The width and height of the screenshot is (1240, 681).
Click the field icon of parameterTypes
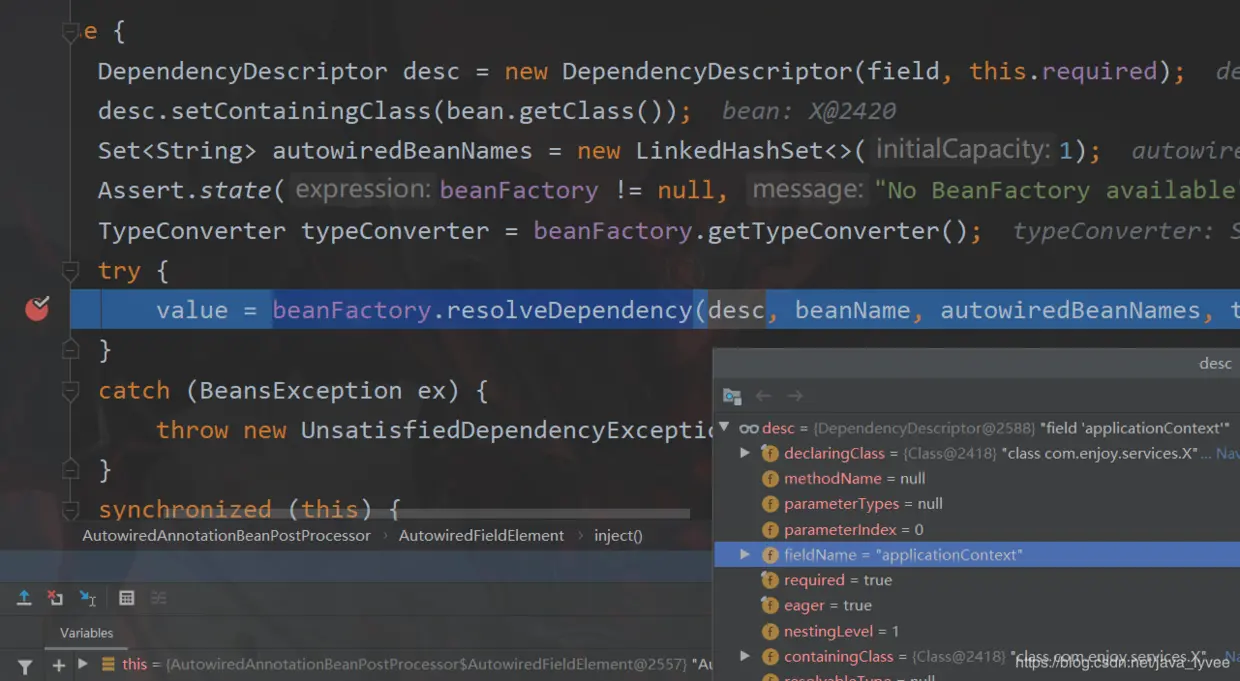coord(770,504)
